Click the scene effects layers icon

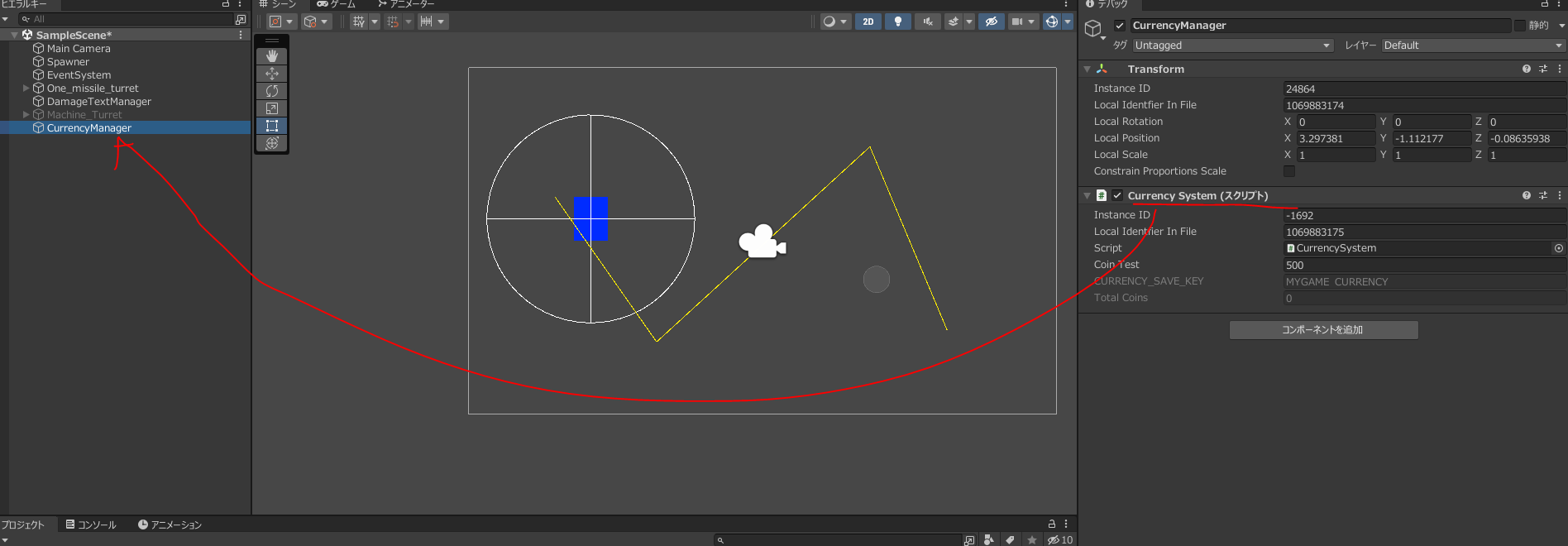coord(954,22)
